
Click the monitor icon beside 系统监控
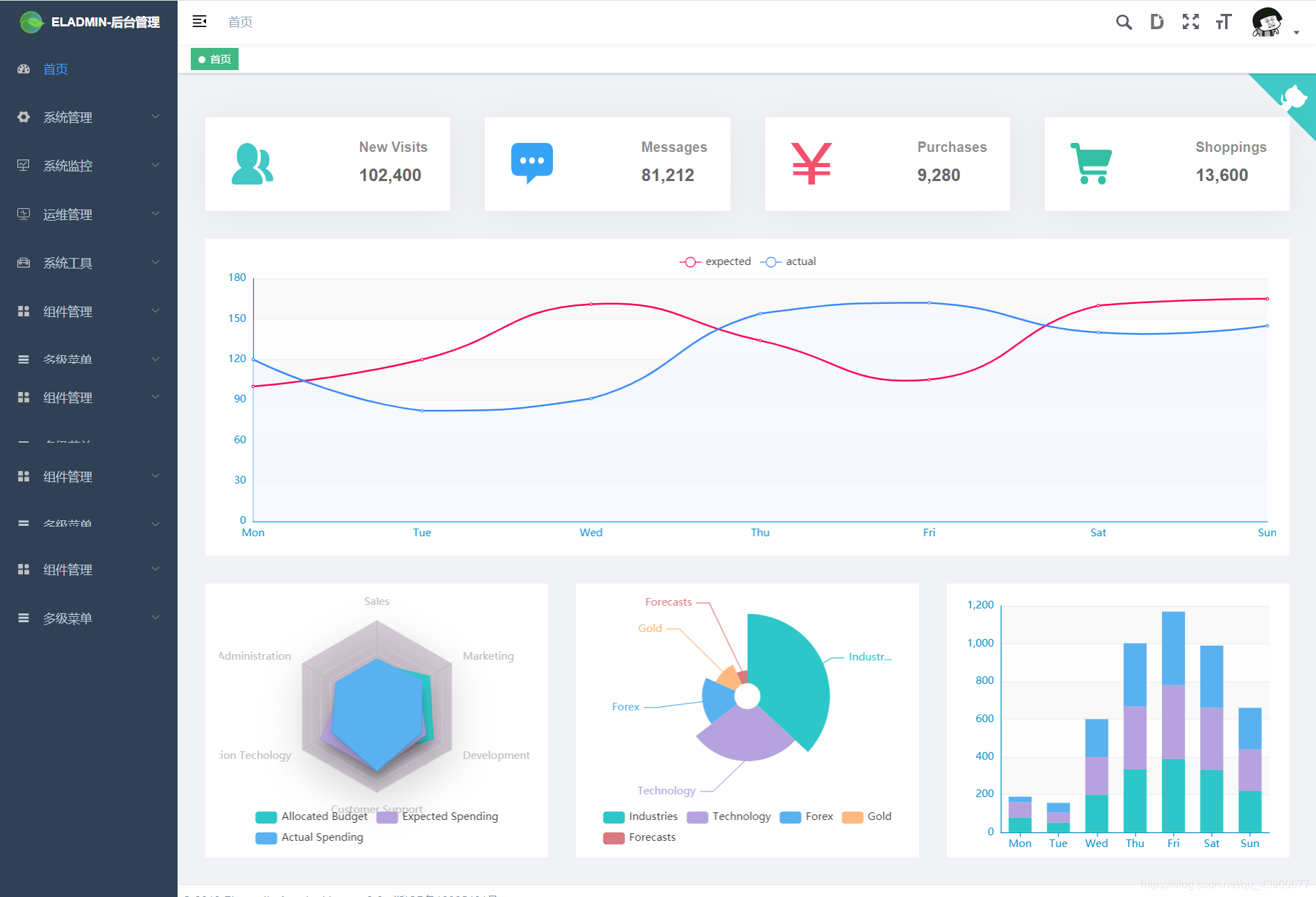[24, 165]
